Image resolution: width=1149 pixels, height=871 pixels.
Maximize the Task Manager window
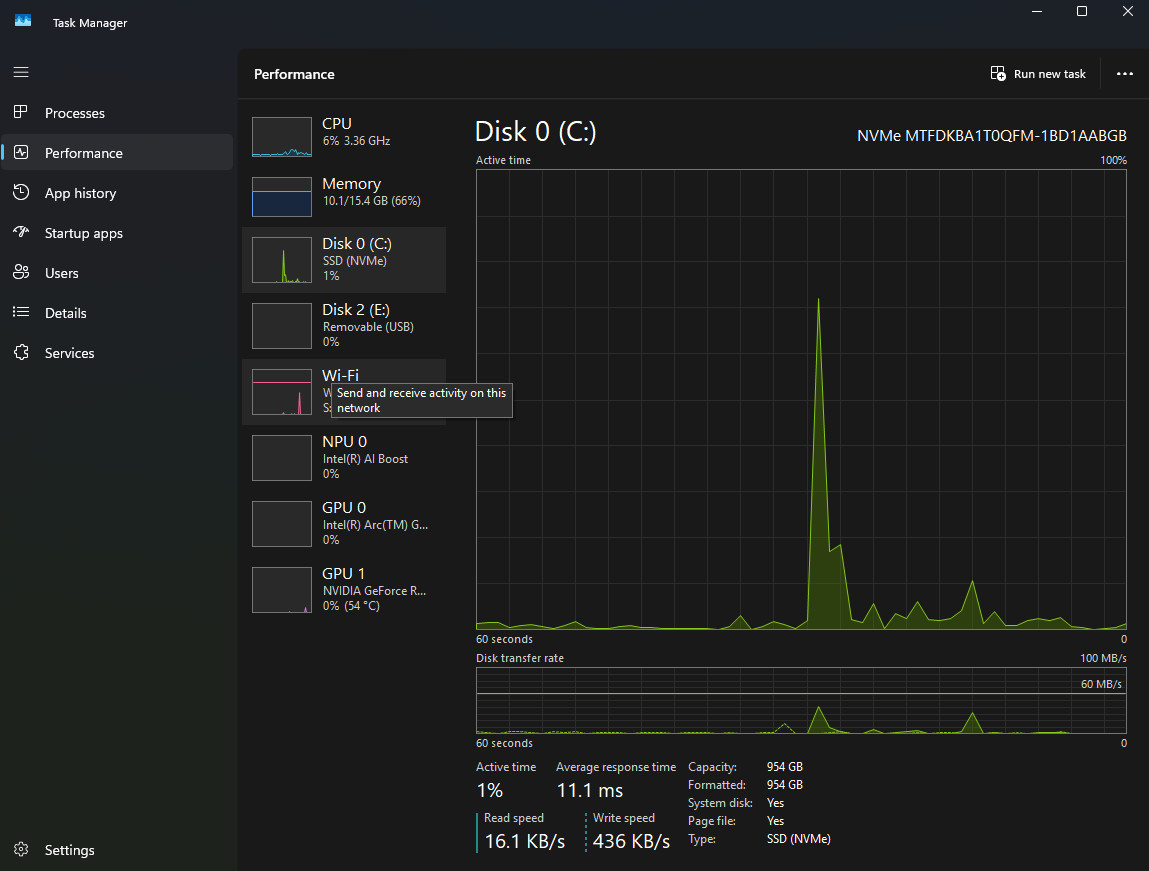[x=1082, y=11]
